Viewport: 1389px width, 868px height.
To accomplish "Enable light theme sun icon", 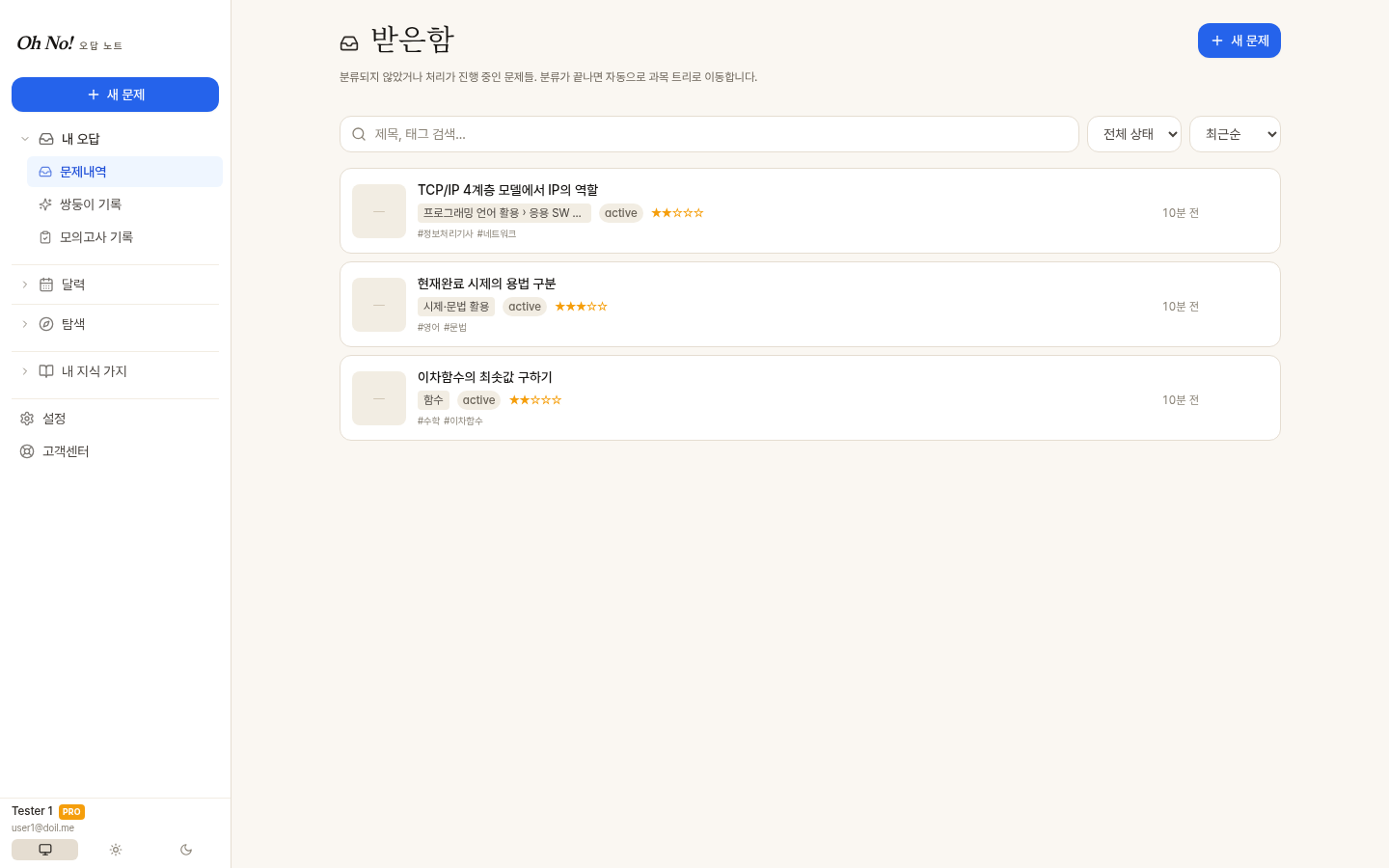I will pyautogui.click(x=116, y=850).
